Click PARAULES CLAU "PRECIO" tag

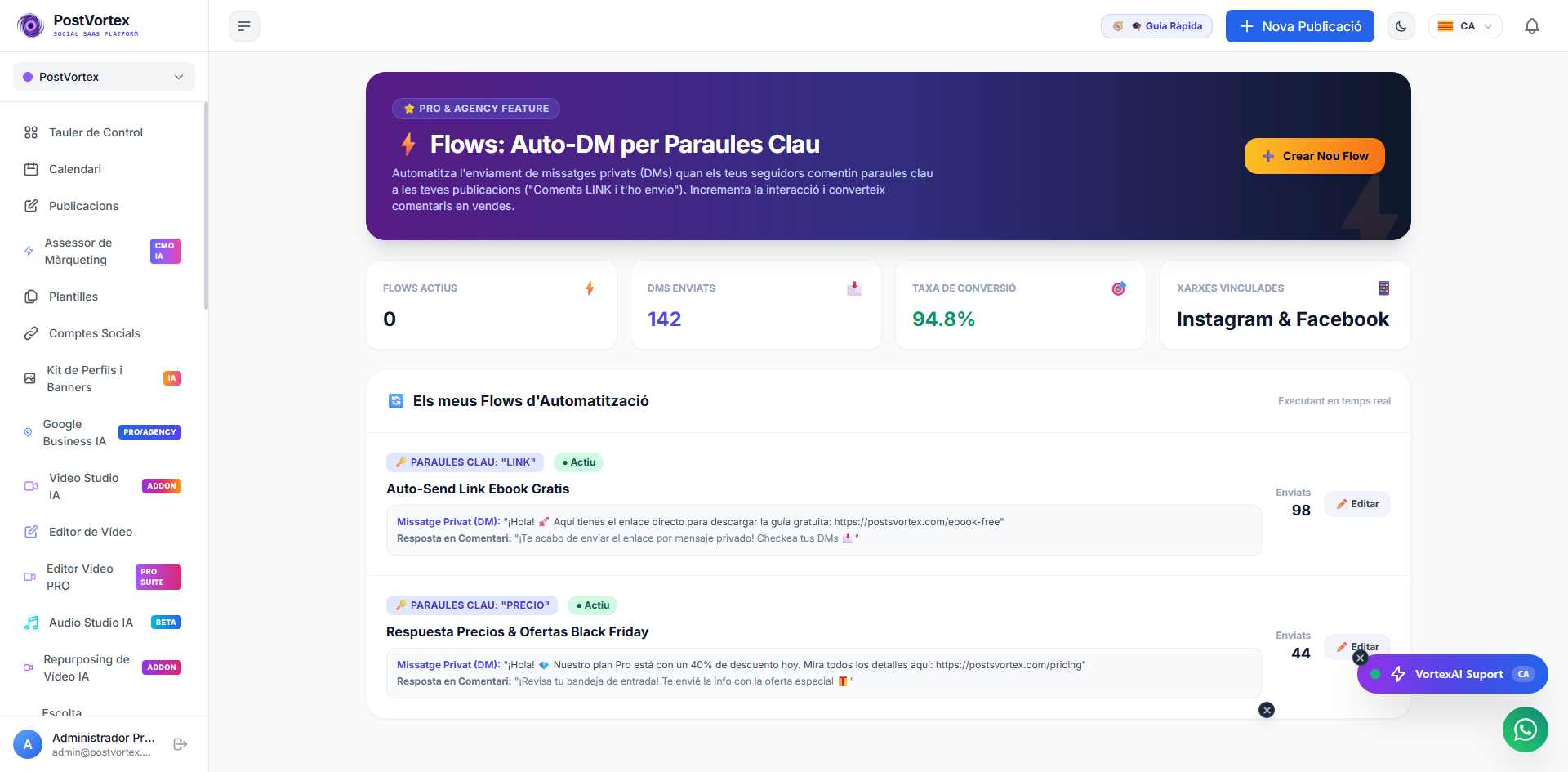click(472, 605)
